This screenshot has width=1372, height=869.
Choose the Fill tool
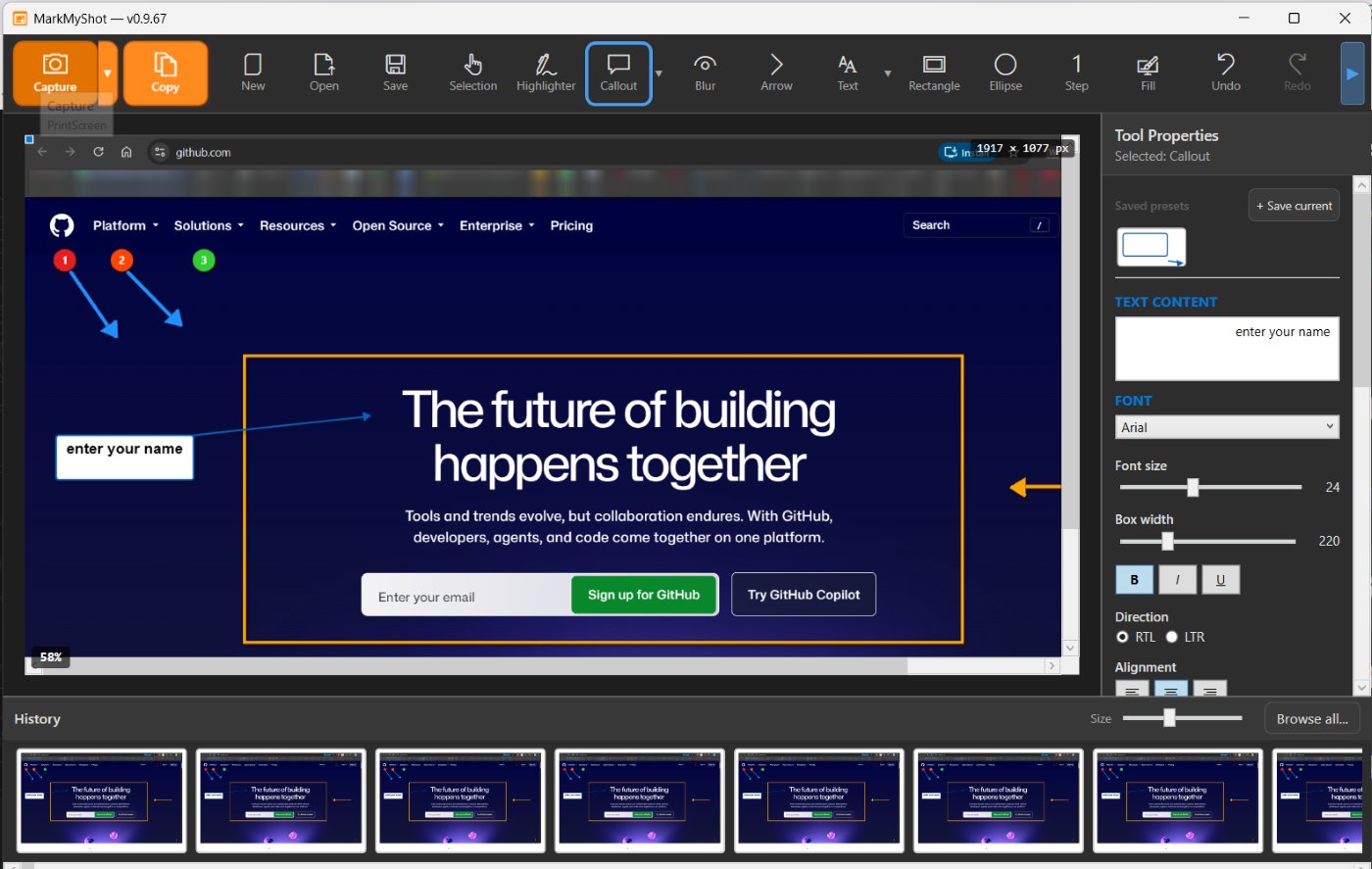click(x=1149, y=72)
